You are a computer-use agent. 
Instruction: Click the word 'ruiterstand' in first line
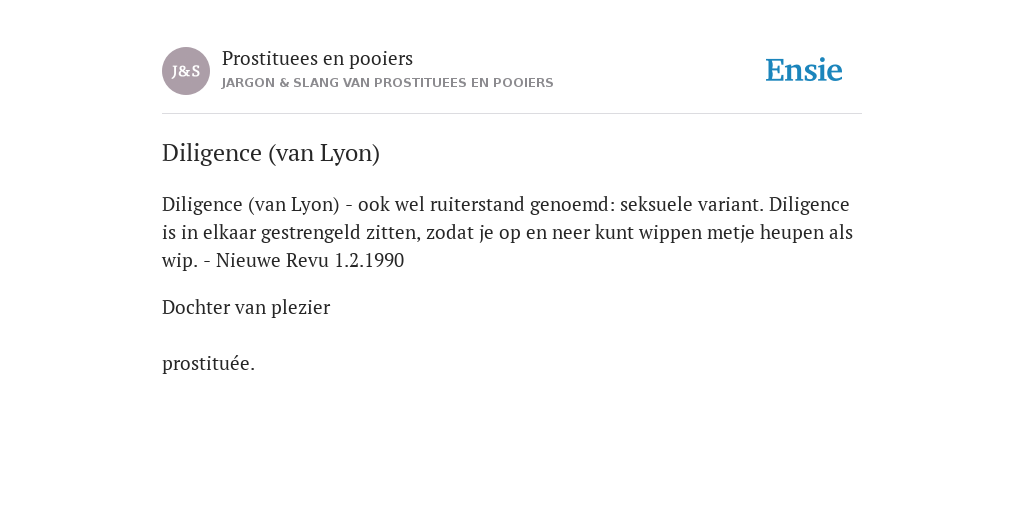[x=477, y=204]
